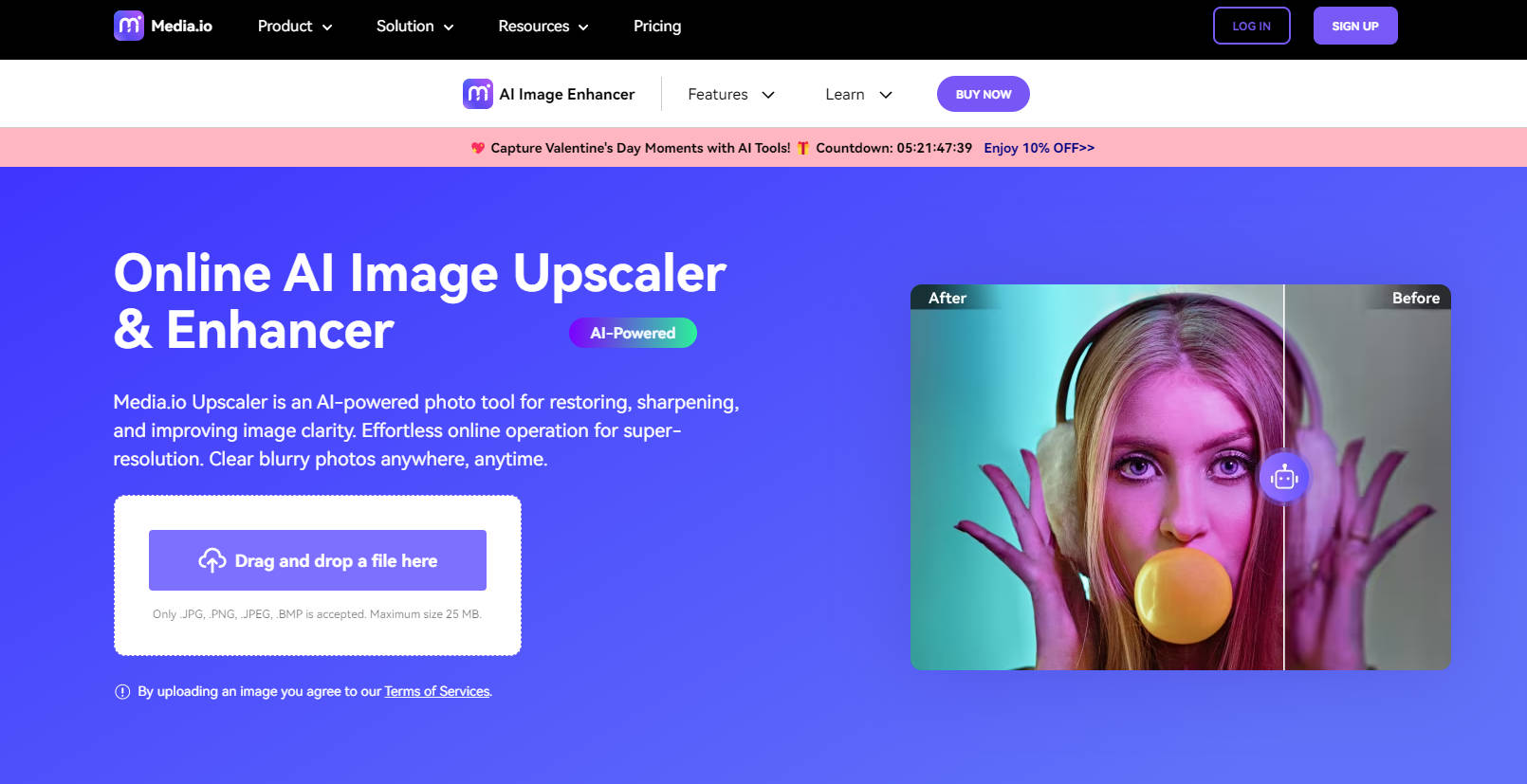Screen dimensions: 1527x784
Task: Open the Solution menu
Action: (x=415, y=27)
